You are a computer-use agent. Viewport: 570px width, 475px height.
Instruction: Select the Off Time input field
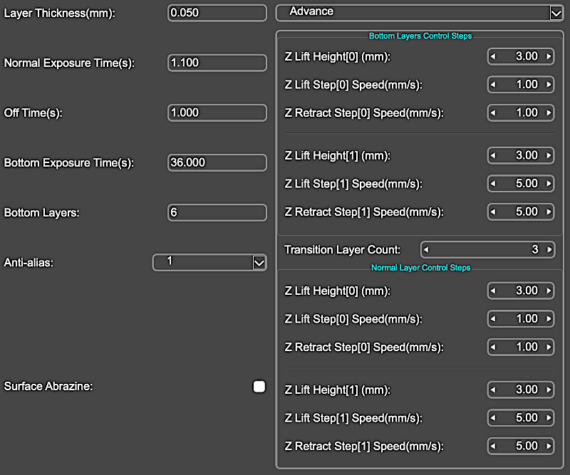click(x=217, y=113)
